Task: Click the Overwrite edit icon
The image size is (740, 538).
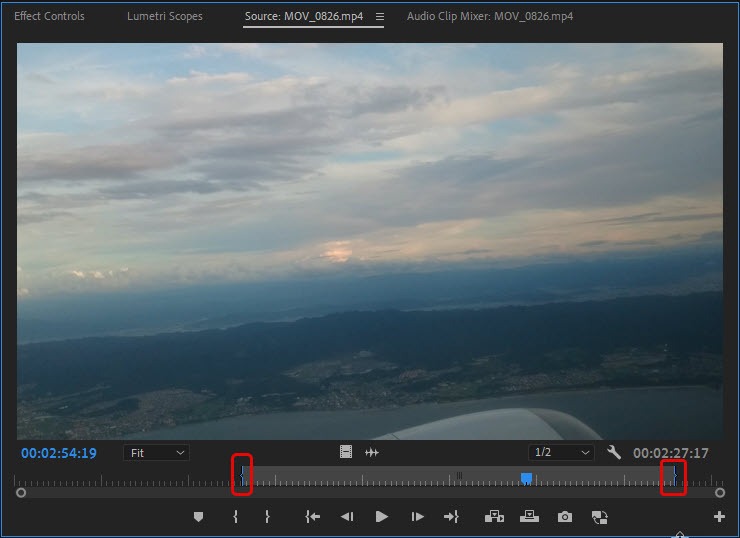Action: click(x=529, y=517)
